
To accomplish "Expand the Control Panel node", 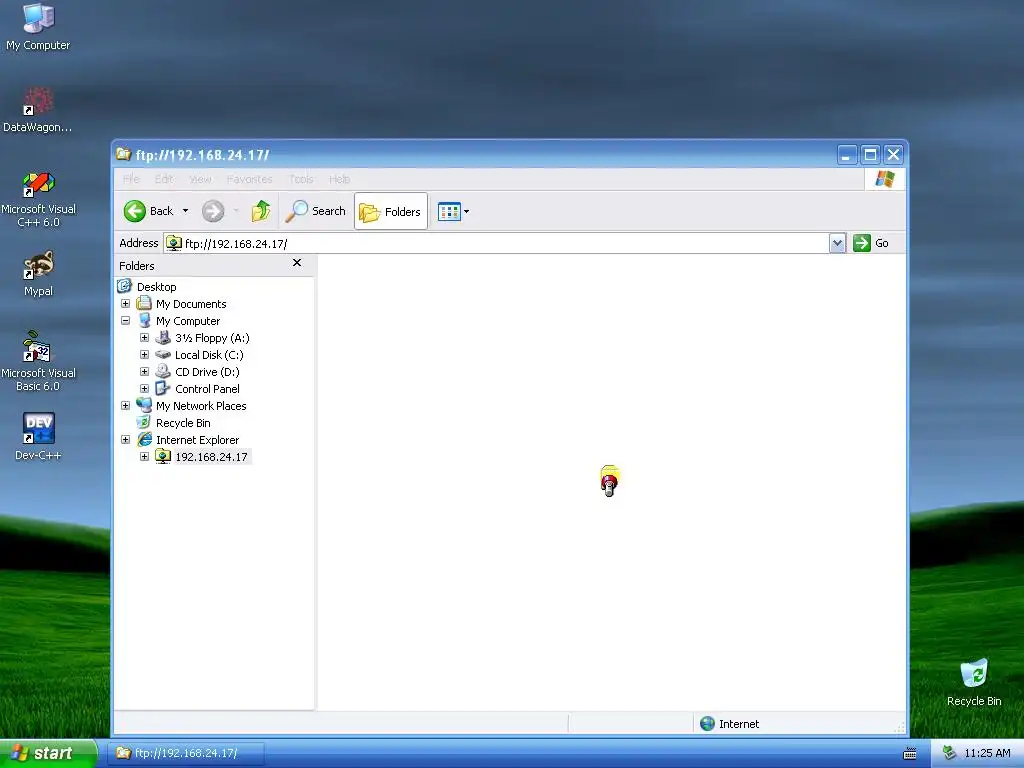I will pos(144,389).
